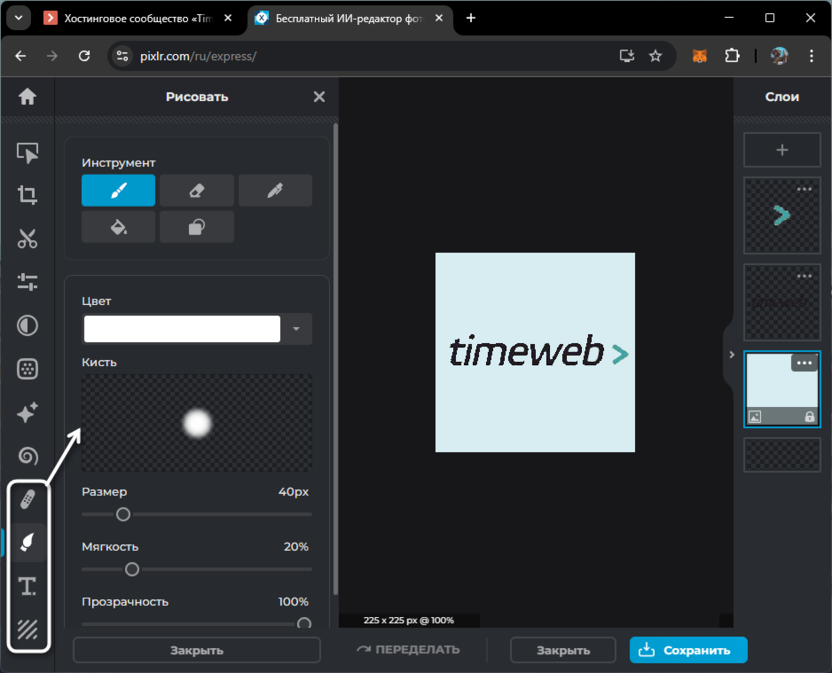Switch to the Бесплатный ИИ-редактор tab

(349, 18)
